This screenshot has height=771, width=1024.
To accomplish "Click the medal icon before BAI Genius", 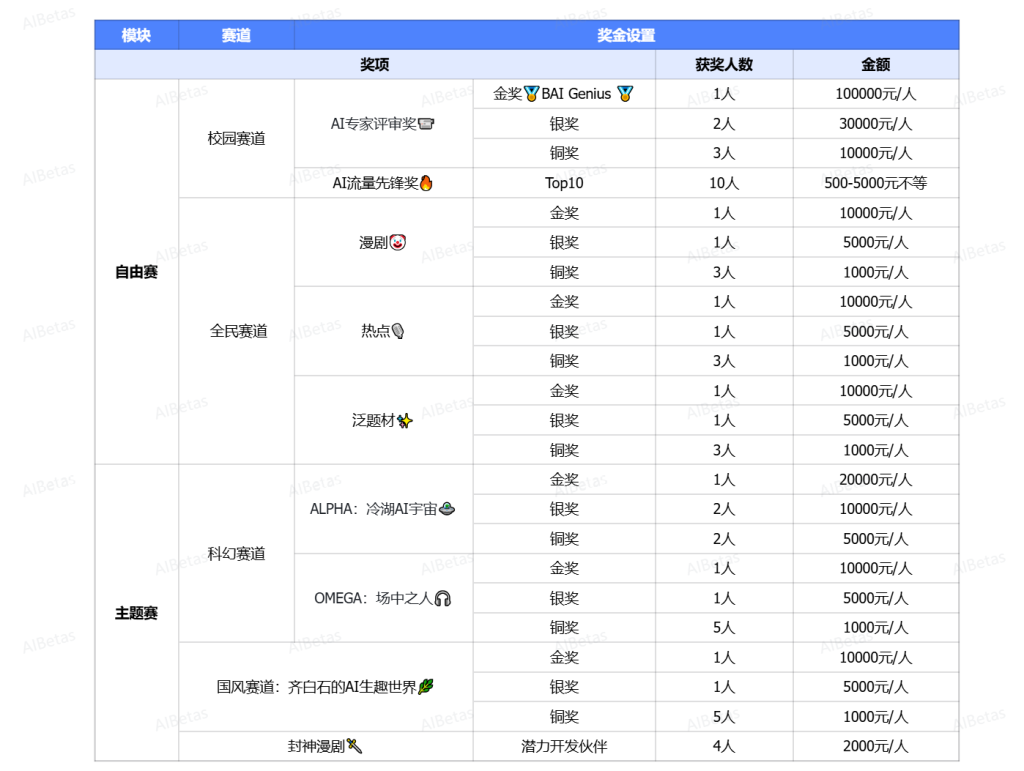I will (x=532, y=95).
